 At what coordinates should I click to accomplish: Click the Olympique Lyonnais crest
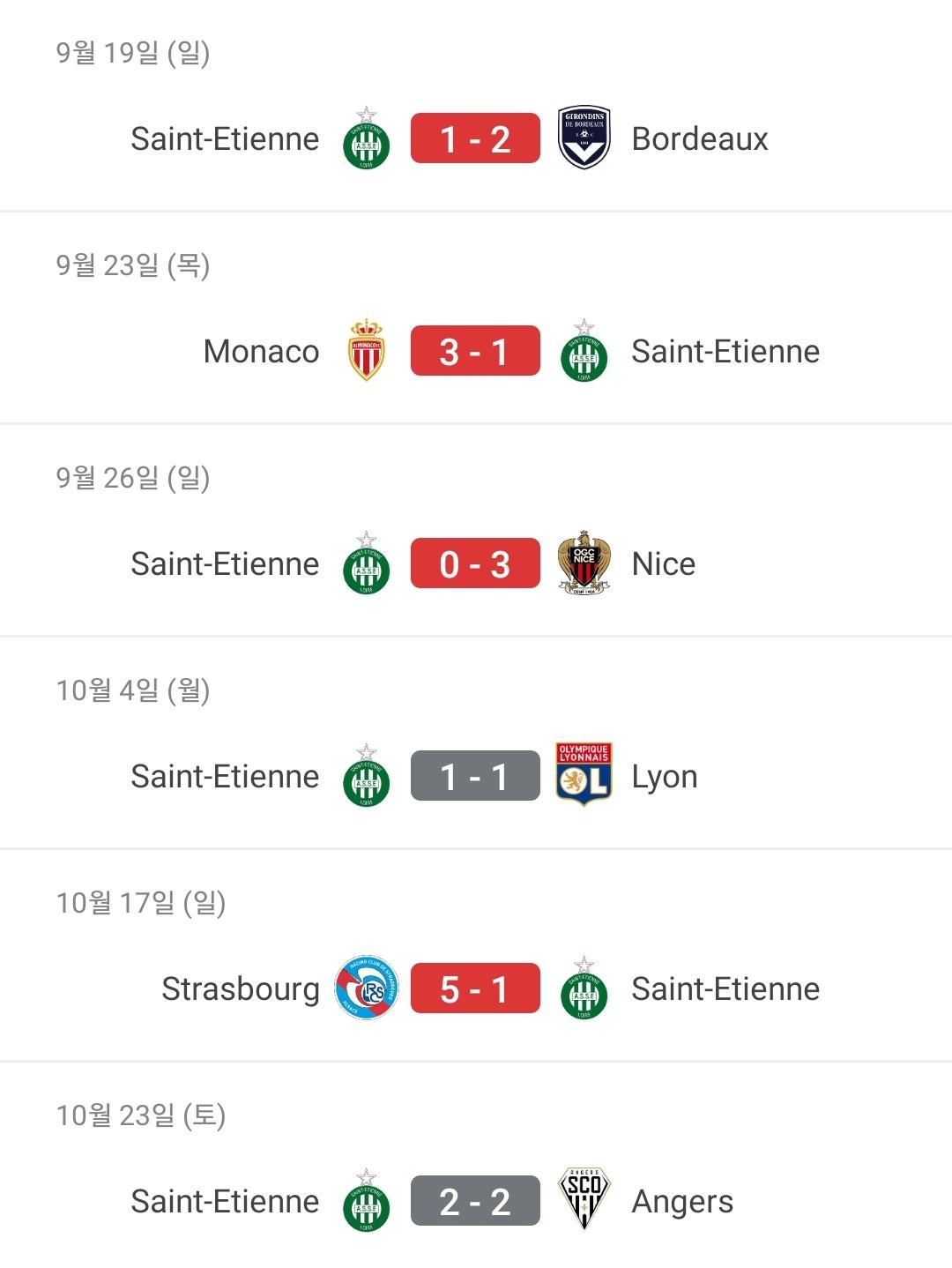click(x=584, y=775)
